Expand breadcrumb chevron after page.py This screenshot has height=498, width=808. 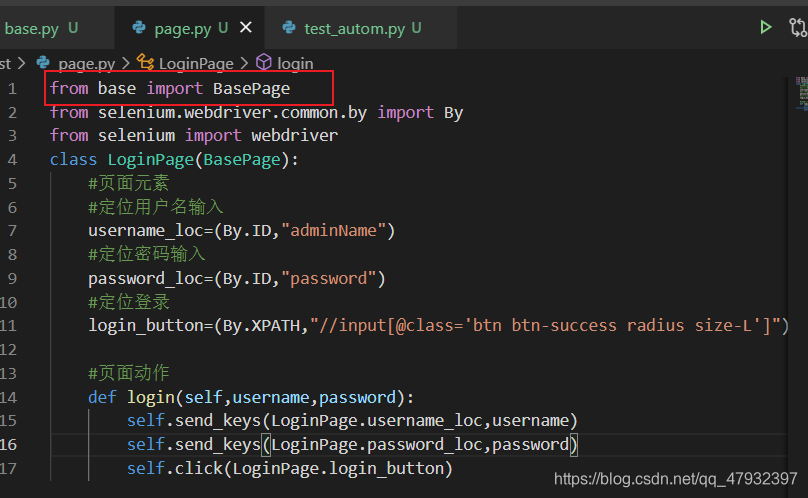click(126, 63)
